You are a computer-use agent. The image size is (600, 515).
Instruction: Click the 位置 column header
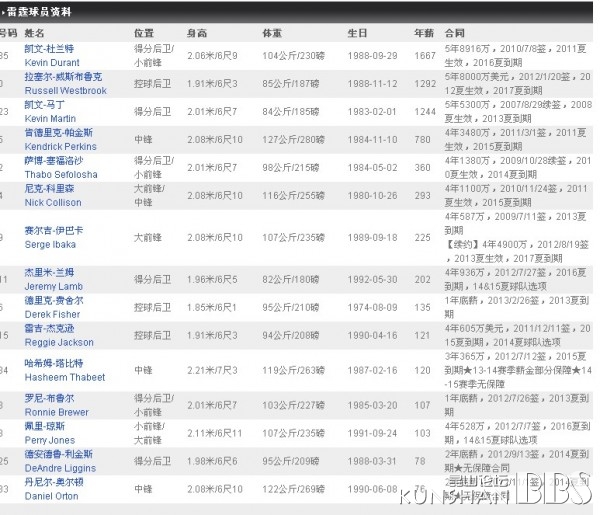143,33
